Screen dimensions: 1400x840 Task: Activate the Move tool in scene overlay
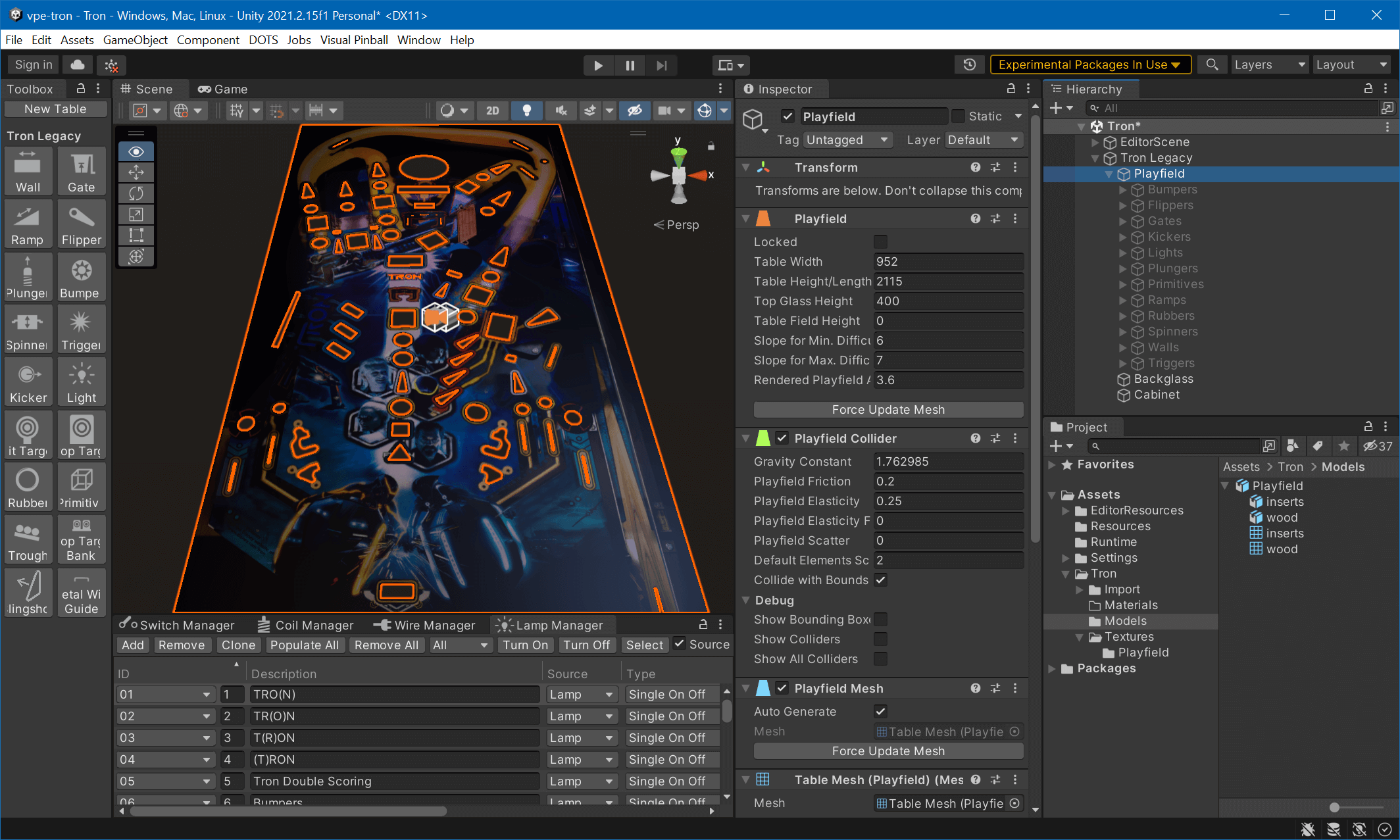pyautogui.click(x=136, y=172)
